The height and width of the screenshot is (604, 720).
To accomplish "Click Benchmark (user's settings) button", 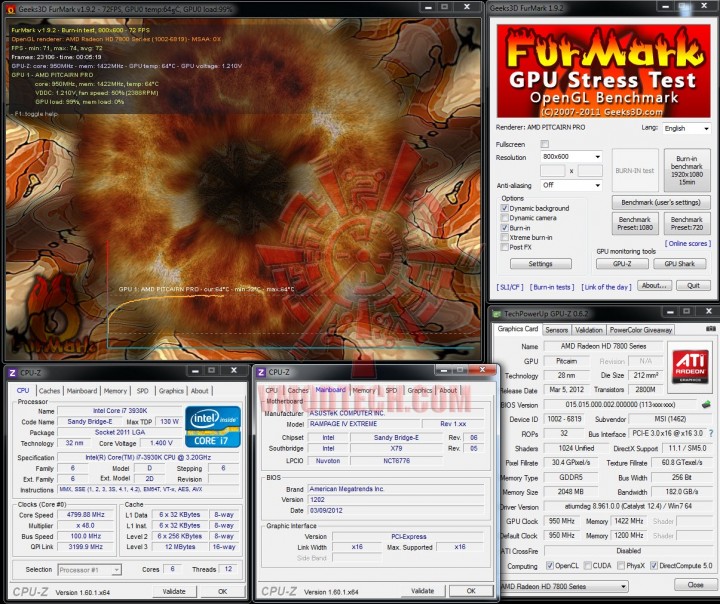I will (x=661, y=202).
